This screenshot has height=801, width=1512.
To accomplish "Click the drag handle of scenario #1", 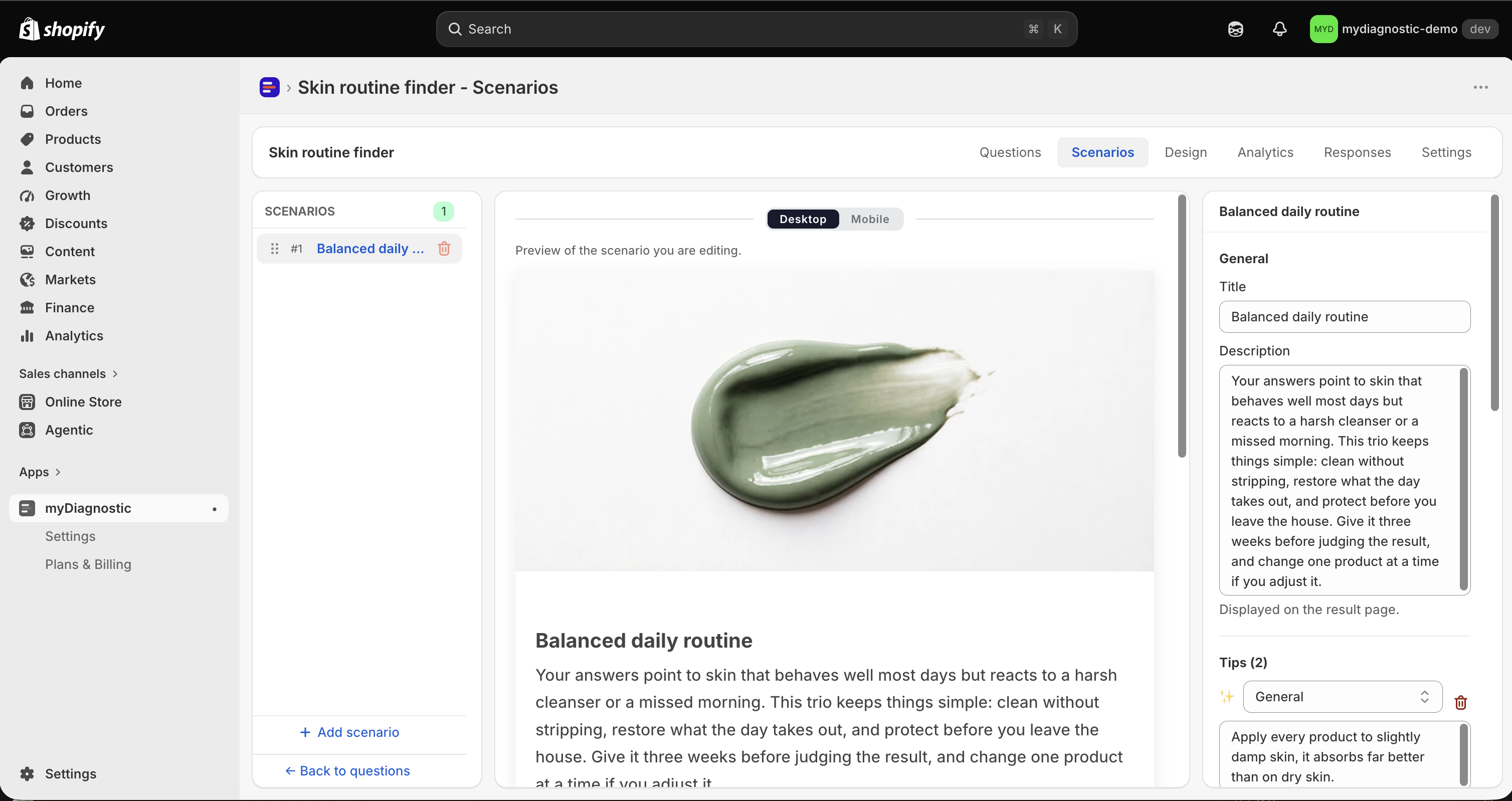I will 274,249.
